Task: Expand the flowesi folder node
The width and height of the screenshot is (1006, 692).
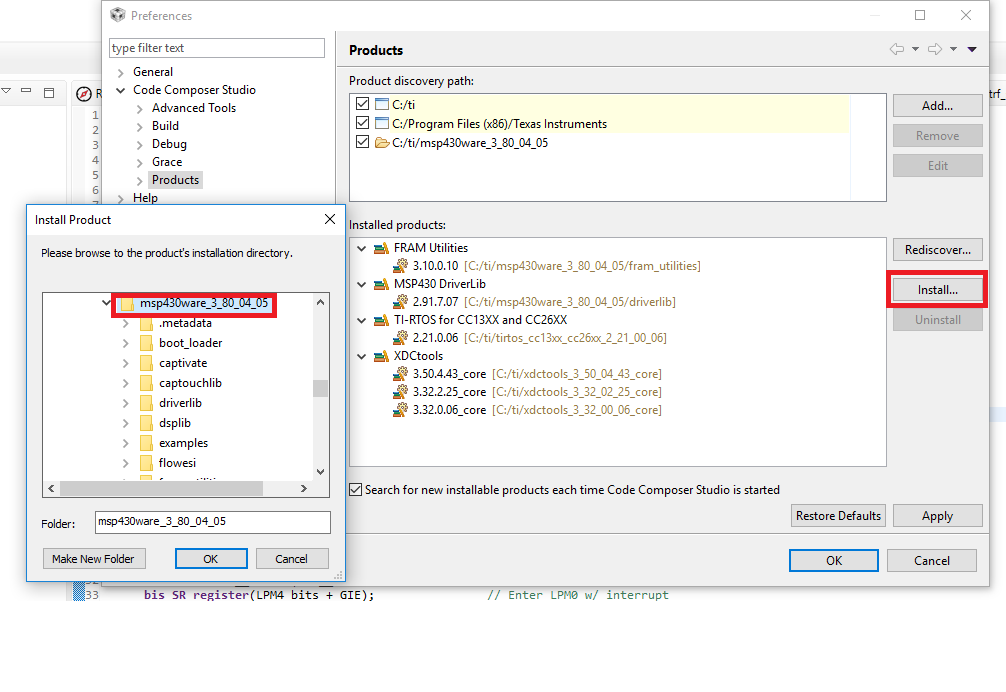Action: click(126, 463)
